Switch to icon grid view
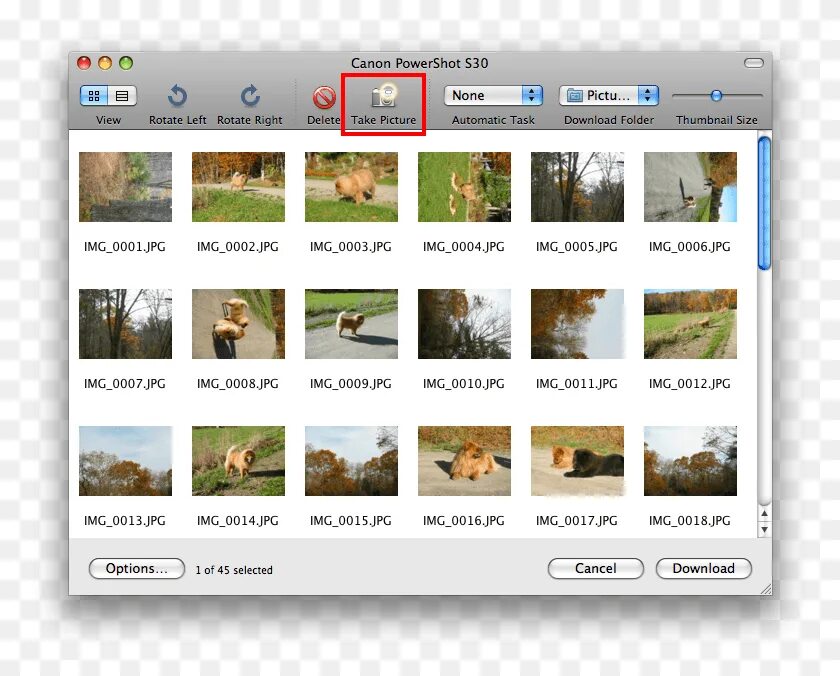Viewport: 840px width, 676px height. (x=94, y=96)
